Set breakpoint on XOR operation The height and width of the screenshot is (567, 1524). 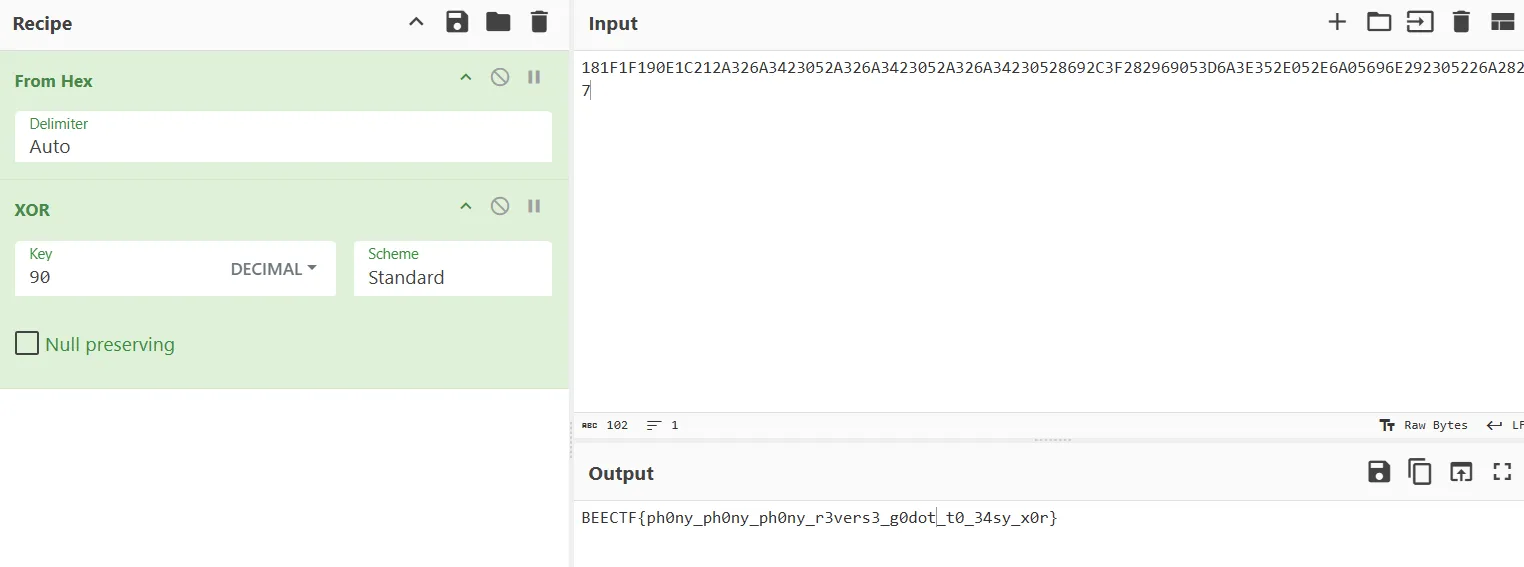(x=534, y=206)
